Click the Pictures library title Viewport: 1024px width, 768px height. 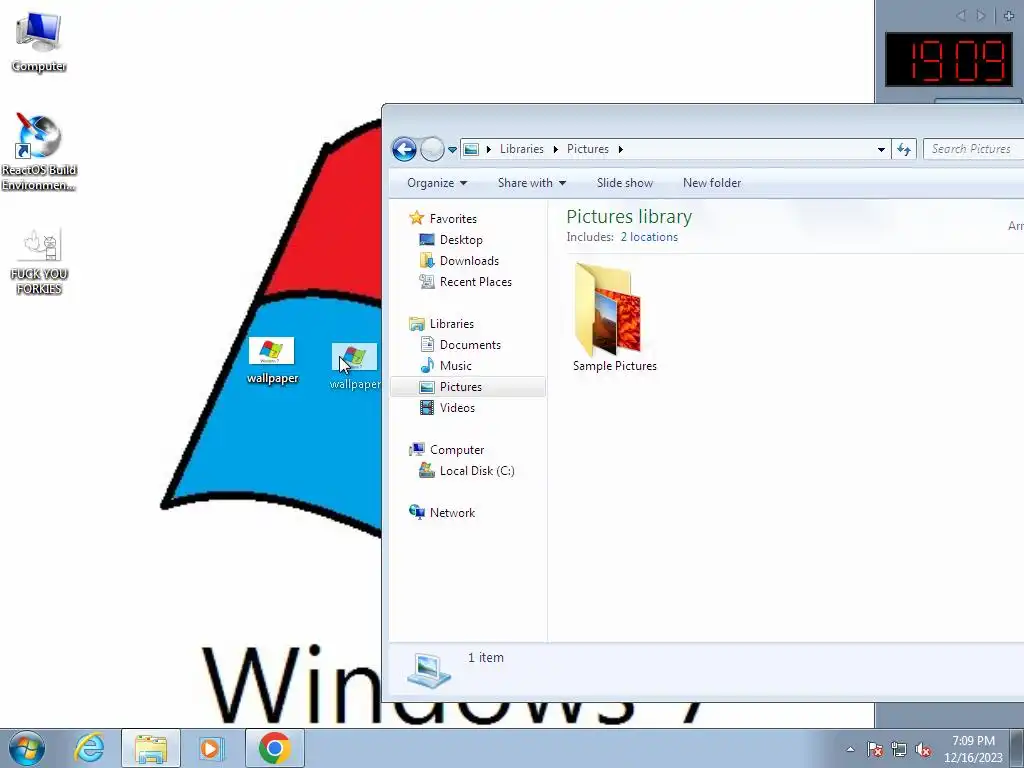pos(629,216)
